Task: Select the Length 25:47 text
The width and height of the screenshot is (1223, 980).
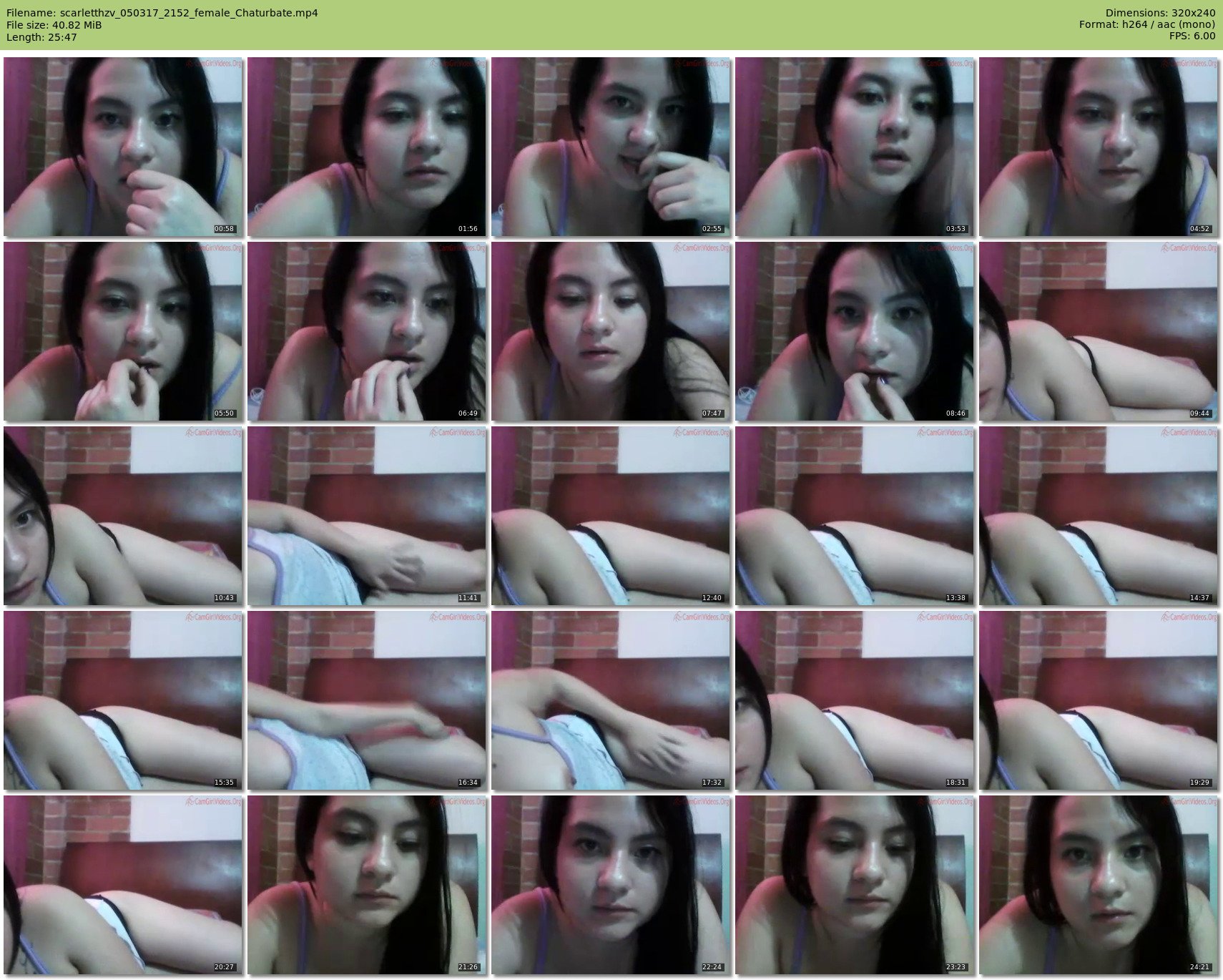Action: pos(41,37)
